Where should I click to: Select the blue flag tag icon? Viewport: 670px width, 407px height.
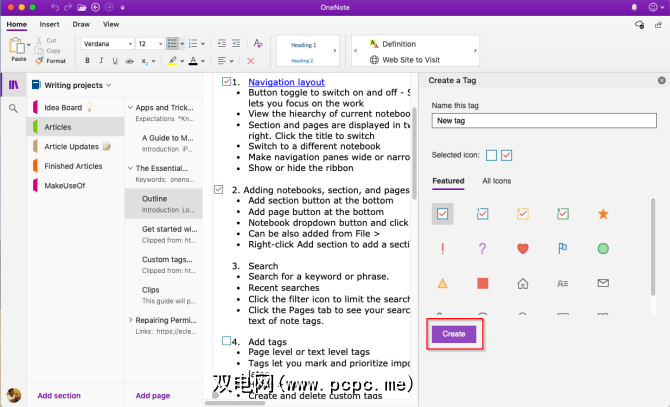[x=563, y=249]
